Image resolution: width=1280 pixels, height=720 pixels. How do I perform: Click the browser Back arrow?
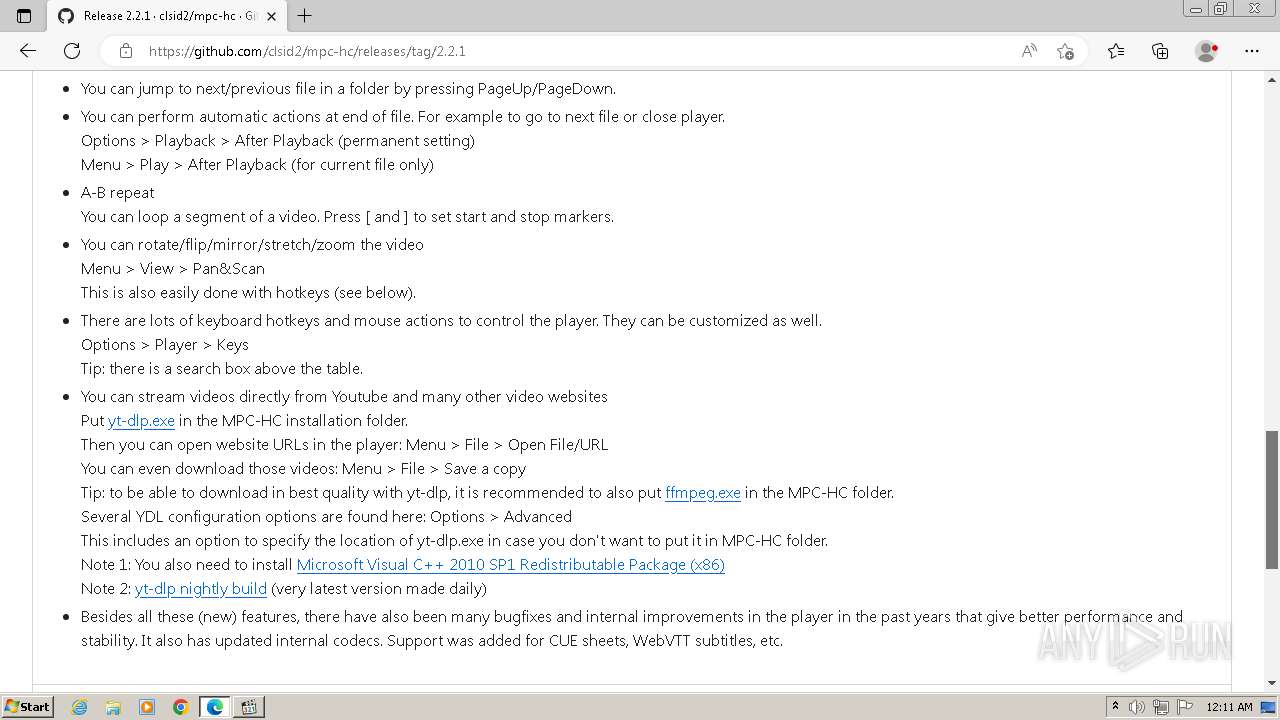click(x=27, y=51)
